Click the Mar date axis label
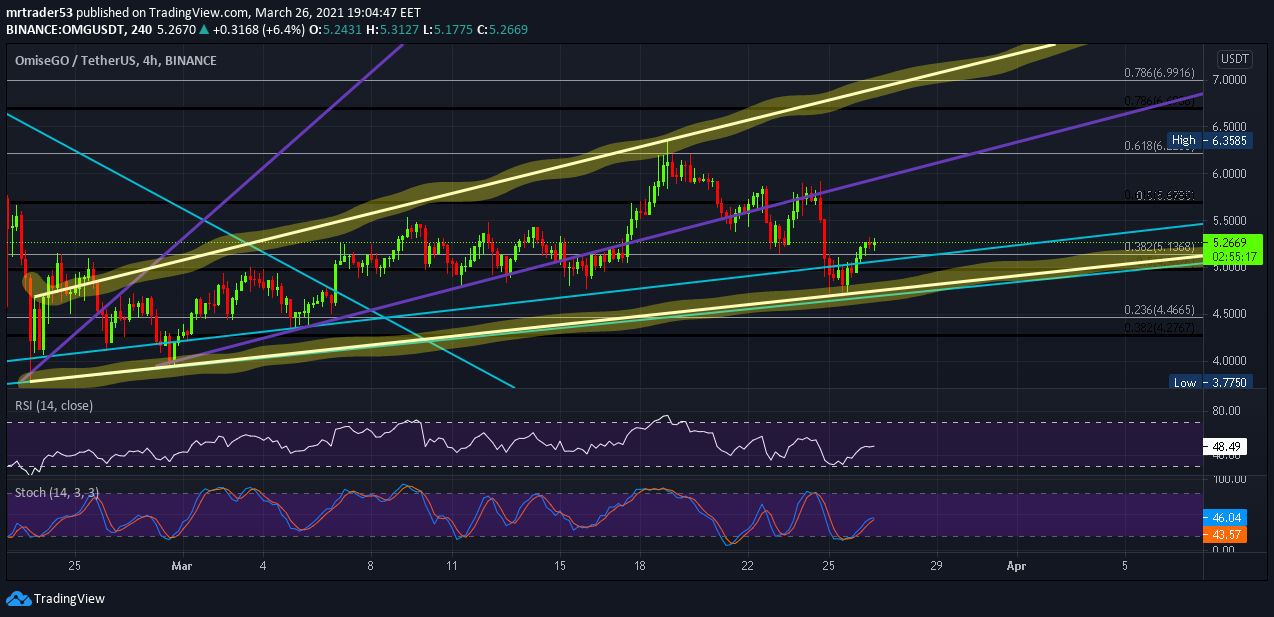The width and height of the screenshot is (1274, 617). click(181, 566)
